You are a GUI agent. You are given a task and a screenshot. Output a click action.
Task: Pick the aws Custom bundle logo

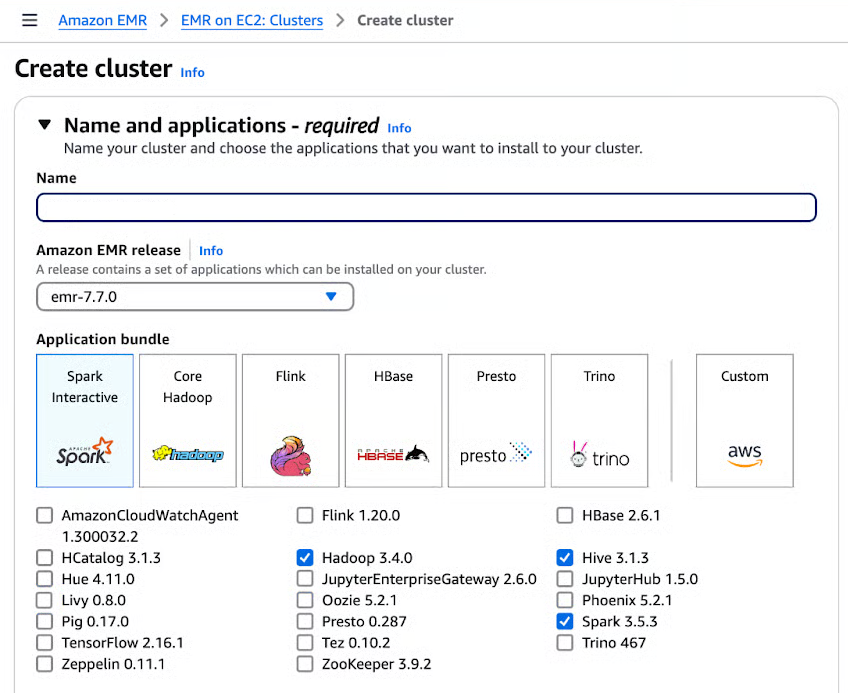pyautogui.click(x=745, y=455)
